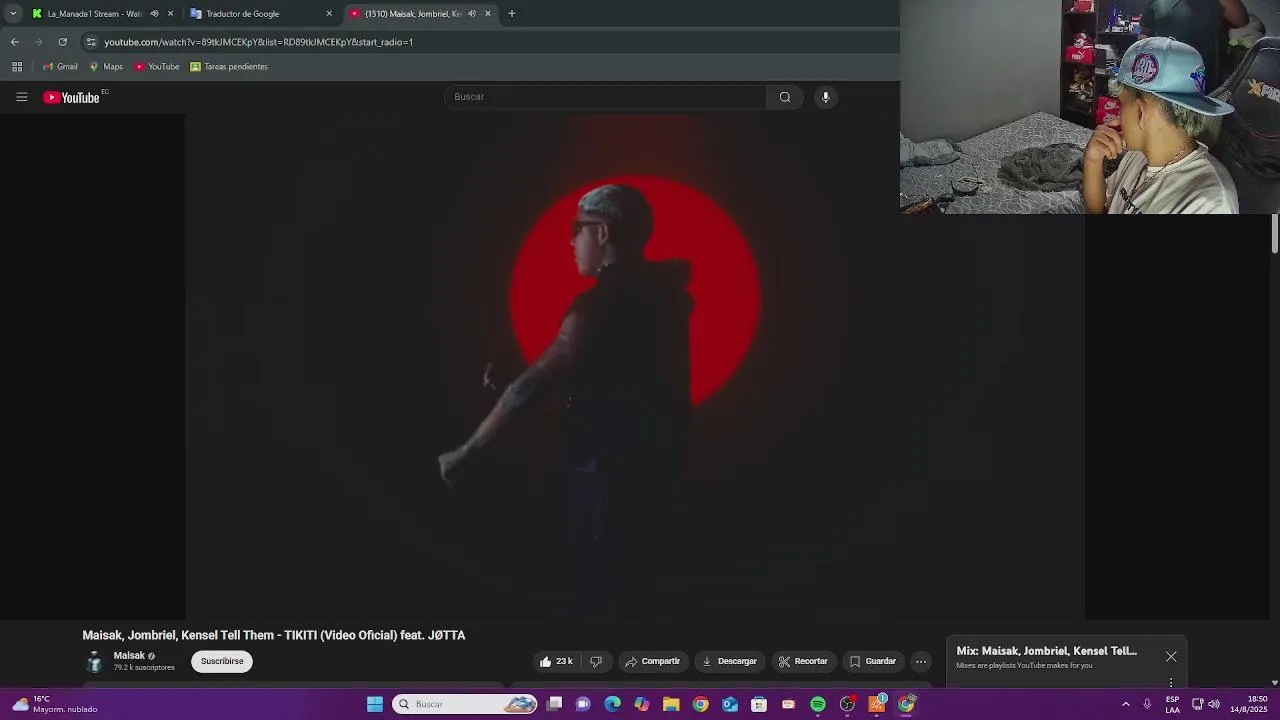Image resolution: width=1280 pixels, height=720 pixels.
Task: Open the Chrome apps grid shortcut
Action: click(x=17, y=67)
